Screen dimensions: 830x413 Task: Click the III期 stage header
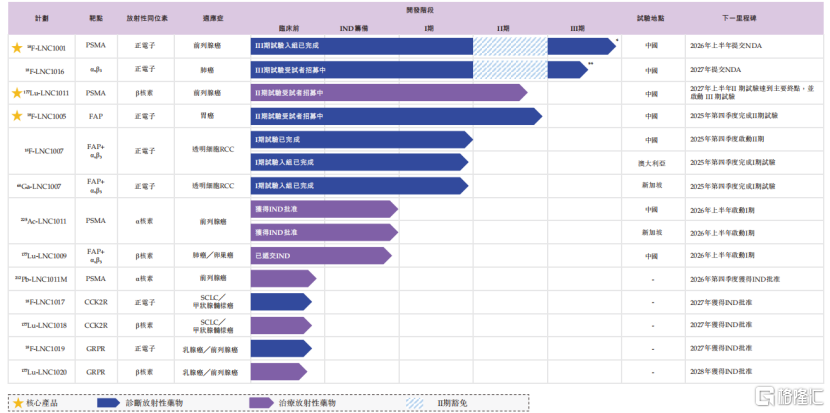tap(577, 28)
